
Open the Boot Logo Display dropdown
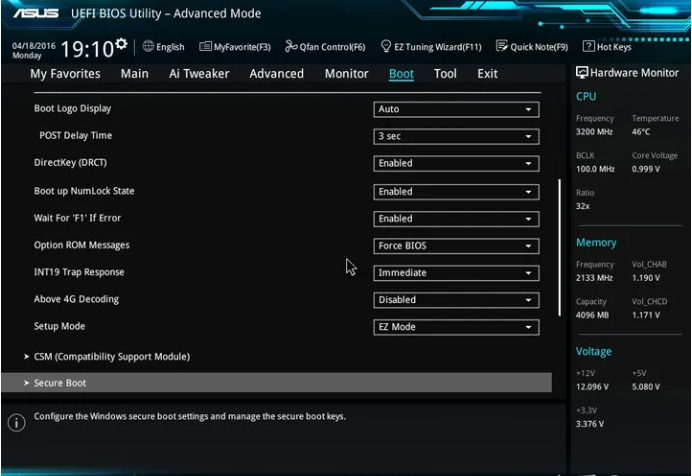click(456, 109)
